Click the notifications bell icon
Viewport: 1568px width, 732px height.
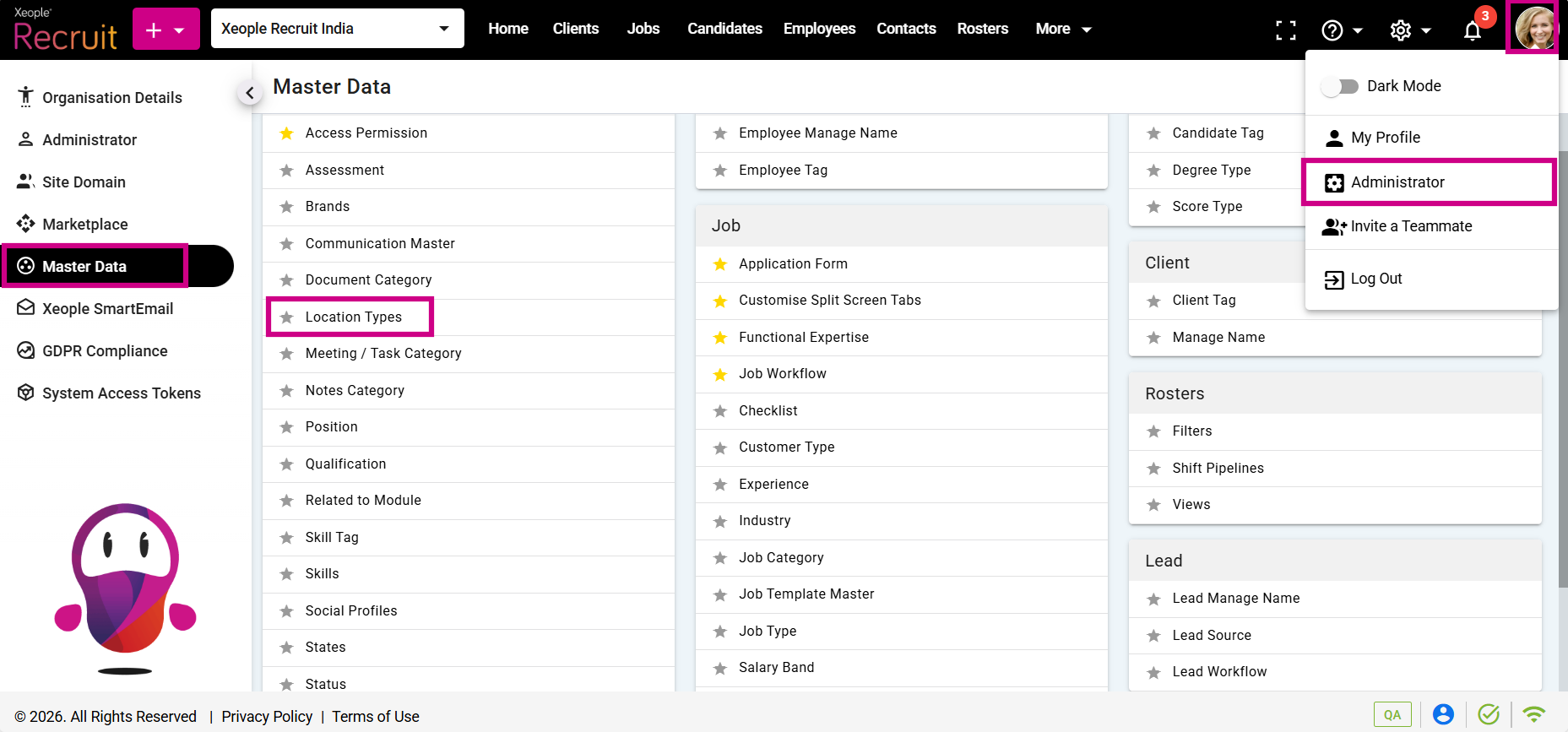point(1472,31)
